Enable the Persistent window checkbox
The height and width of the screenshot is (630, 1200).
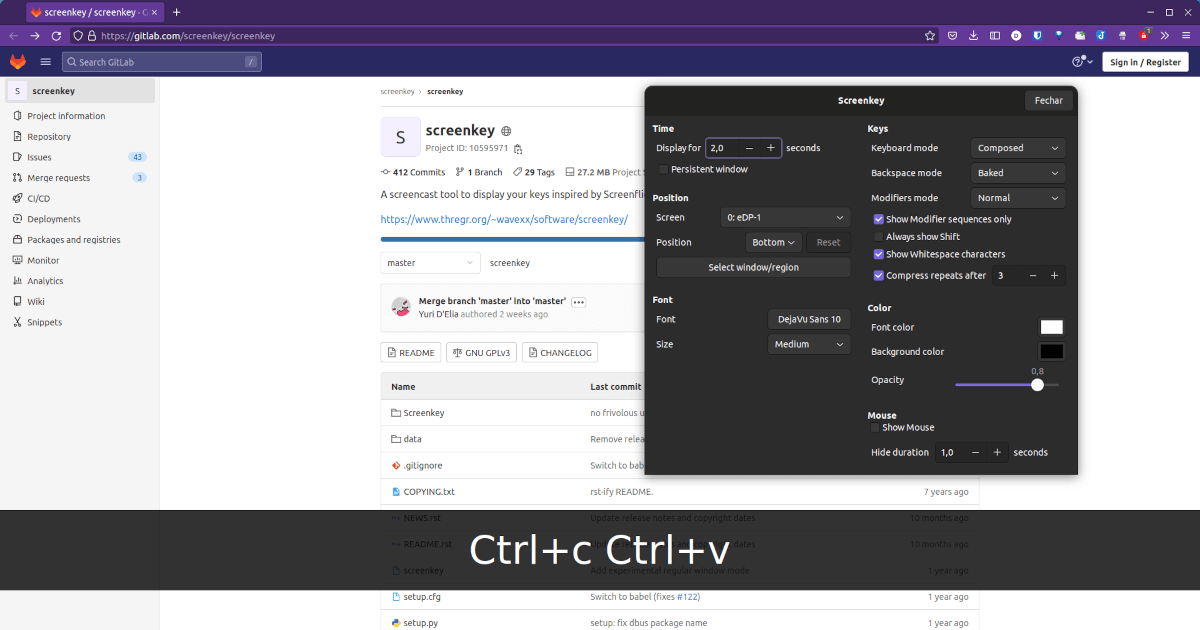click(663, 170)
